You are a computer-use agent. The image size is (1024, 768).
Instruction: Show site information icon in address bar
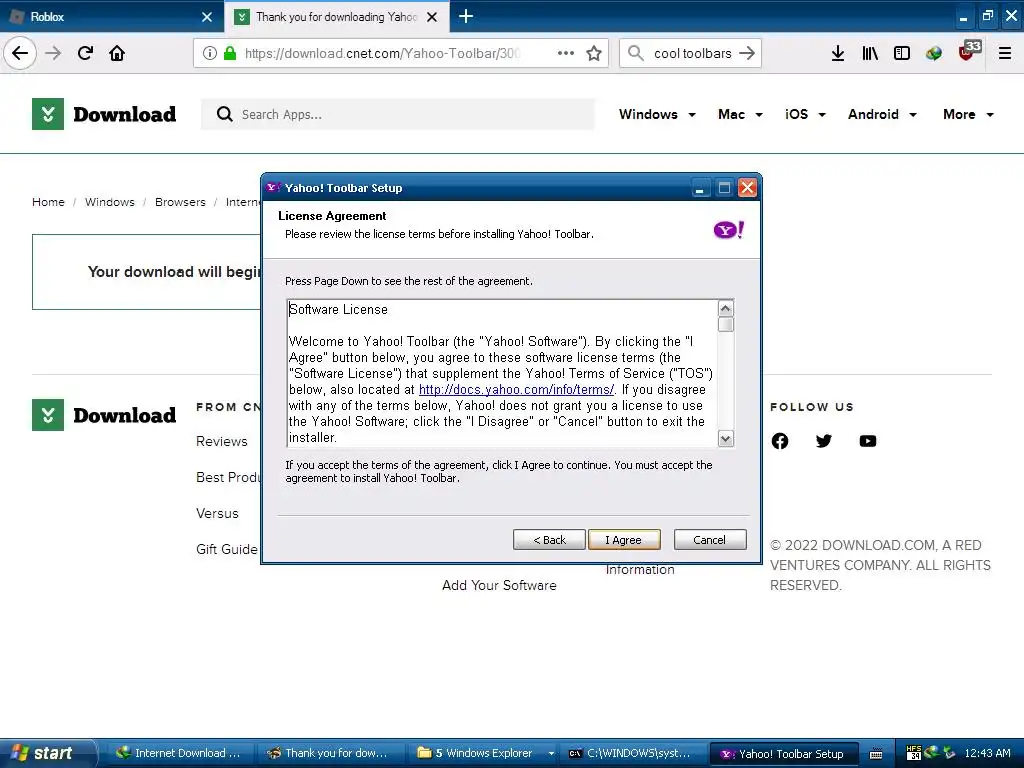coord(210,53)
